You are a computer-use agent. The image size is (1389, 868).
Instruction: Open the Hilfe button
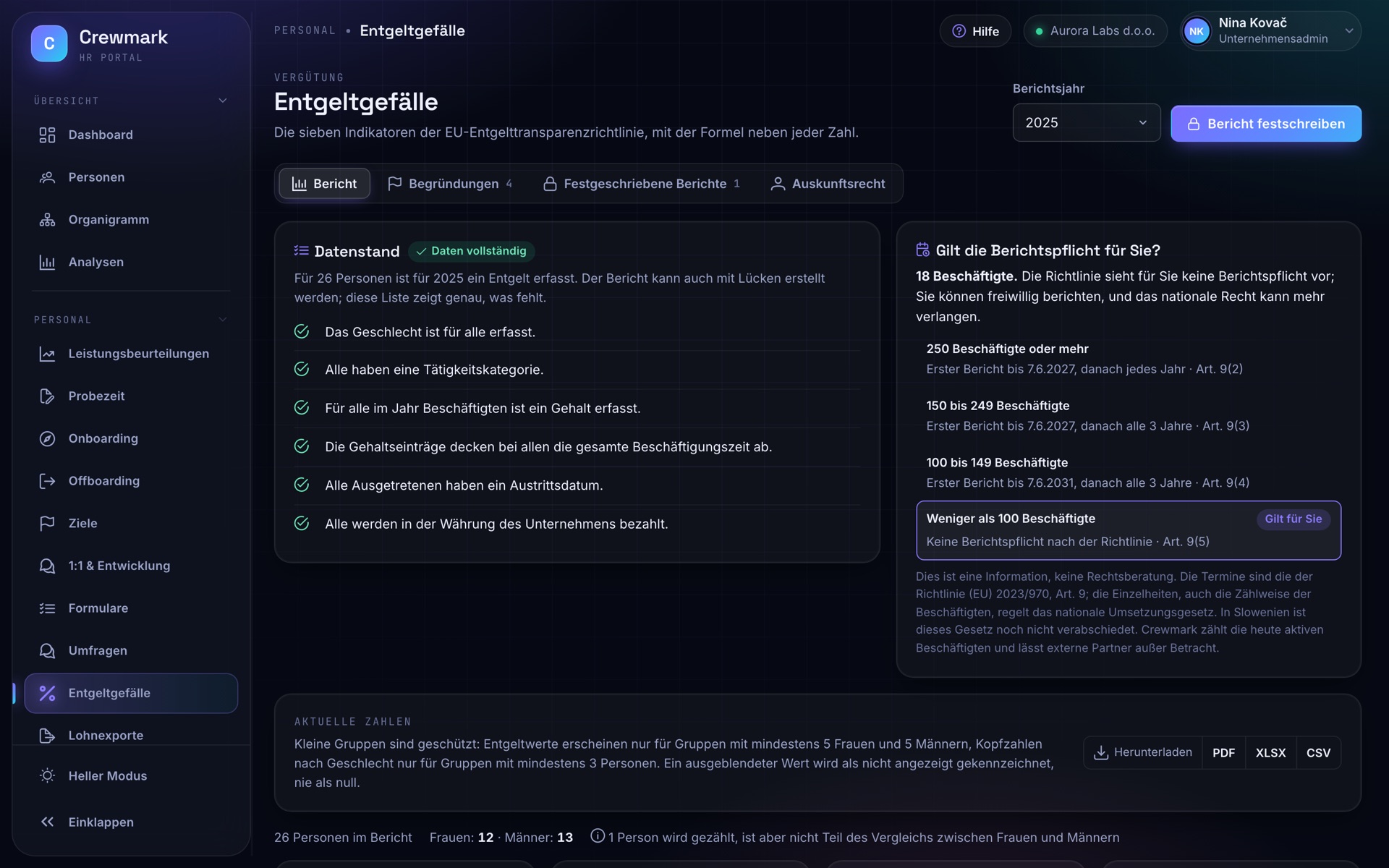975,31
